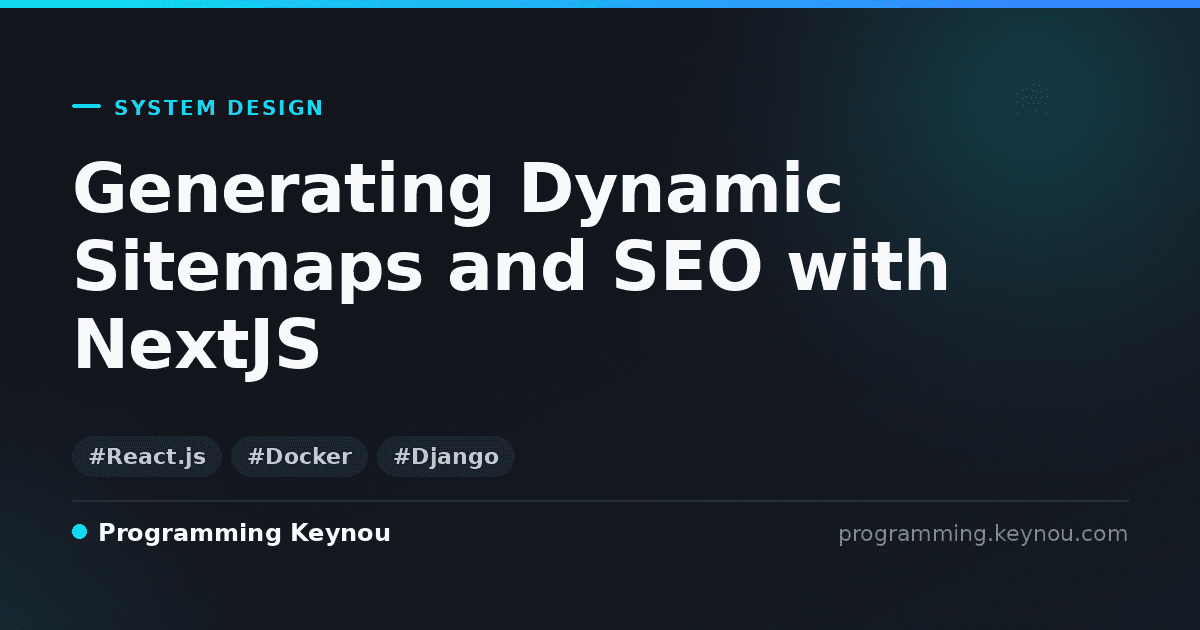The image size is (1200, 630).
Task: Click the headline 'Generating Dynamic Sitemaps and SEO with NextJS'
Action: (x=511, y=269)
